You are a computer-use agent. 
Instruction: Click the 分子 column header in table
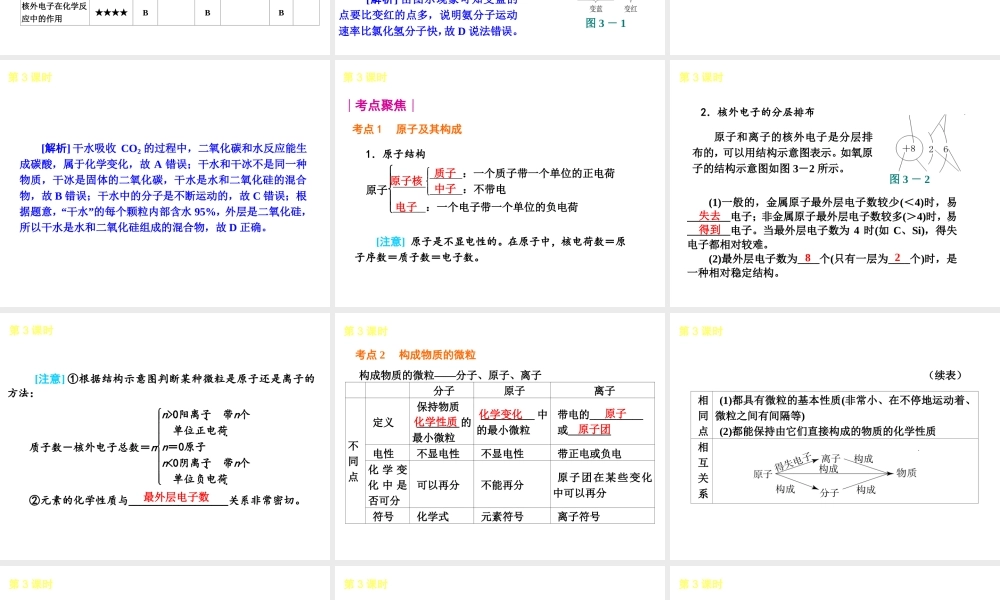point(443,390)
